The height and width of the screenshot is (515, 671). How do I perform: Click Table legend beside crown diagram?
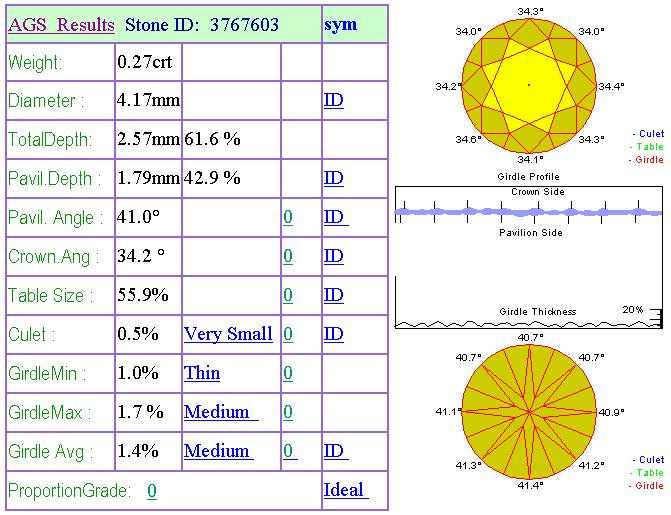647,146
